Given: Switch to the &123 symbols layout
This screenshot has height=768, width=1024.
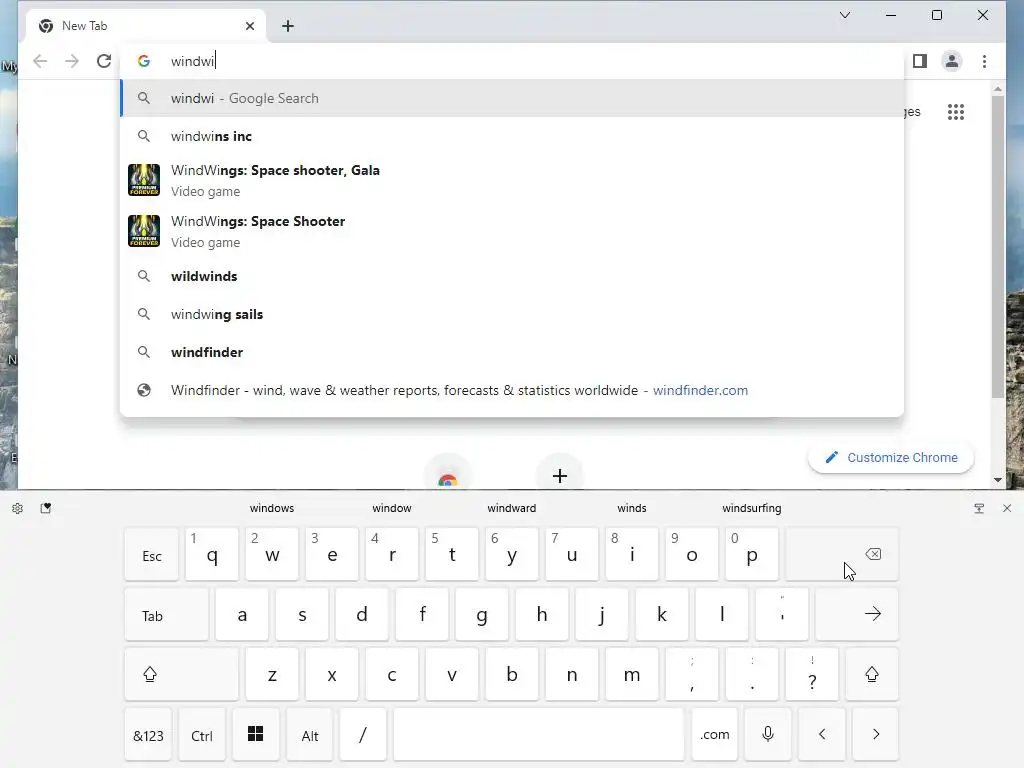Looking at the screenshot, I should point(148,735).
